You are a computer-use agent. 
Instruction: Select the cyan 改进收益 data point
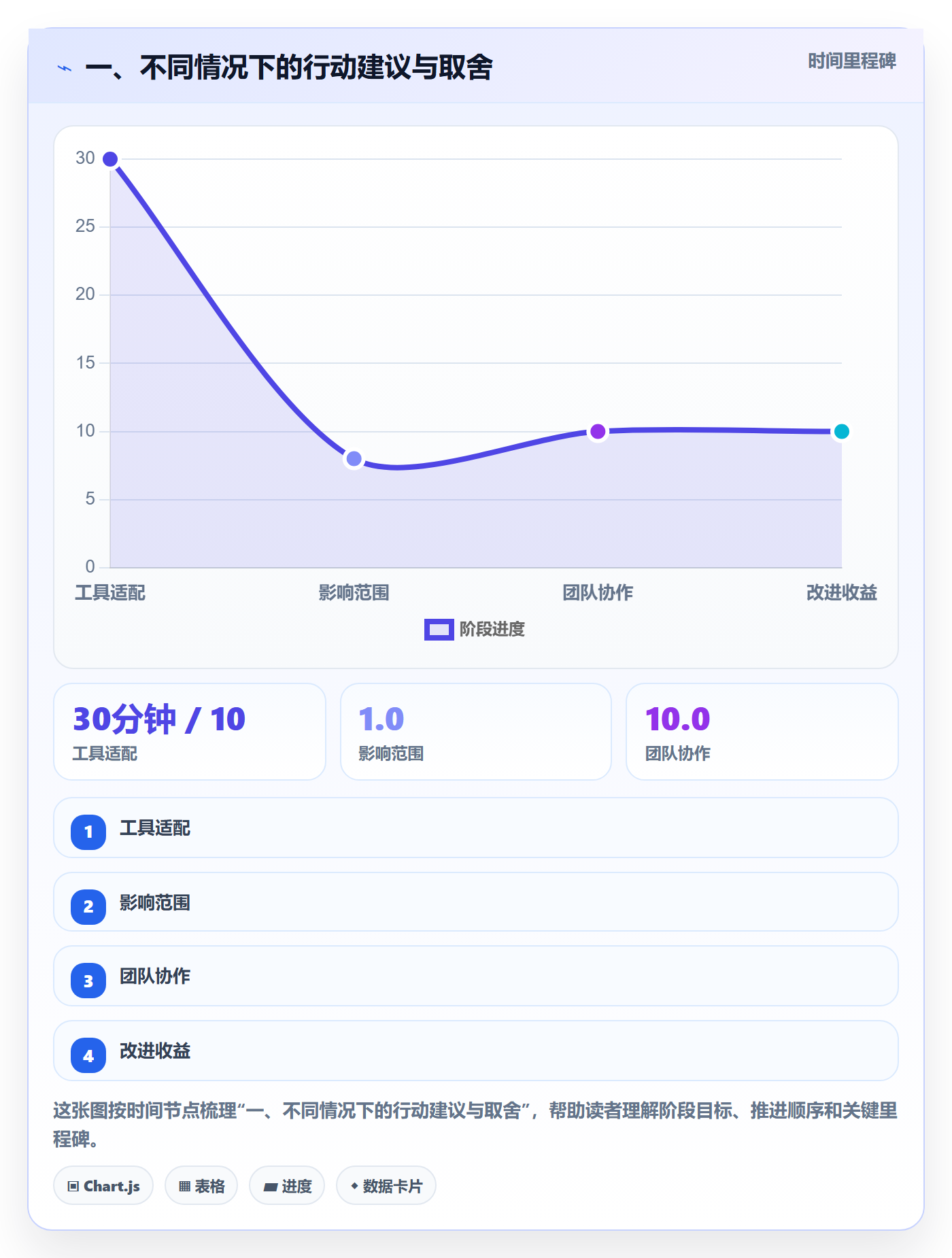pyautogui.click(x=841, y=432)
